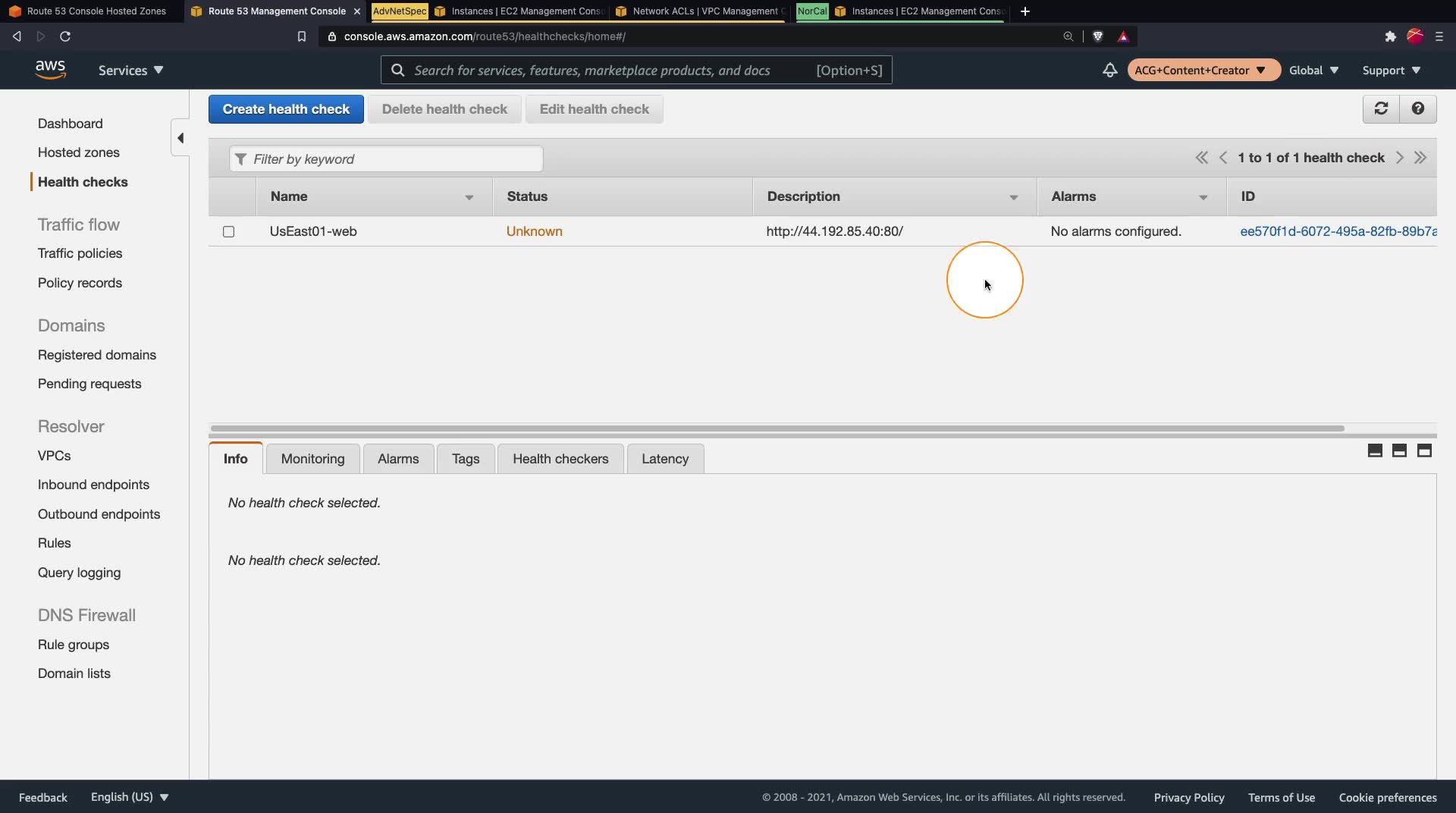Collapse the left navigation panel arrow
Screen dimensions: 1456x813
coord(180,138)
